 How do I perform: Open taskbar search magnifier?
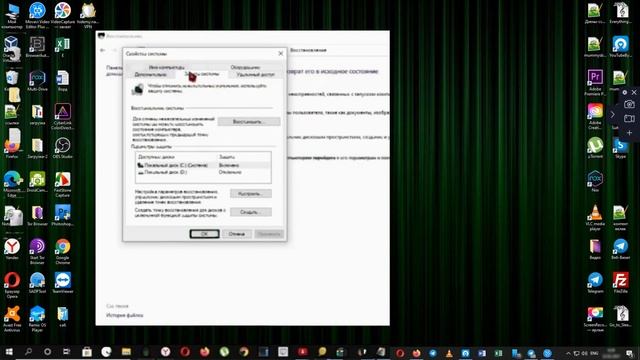[28, 352]
